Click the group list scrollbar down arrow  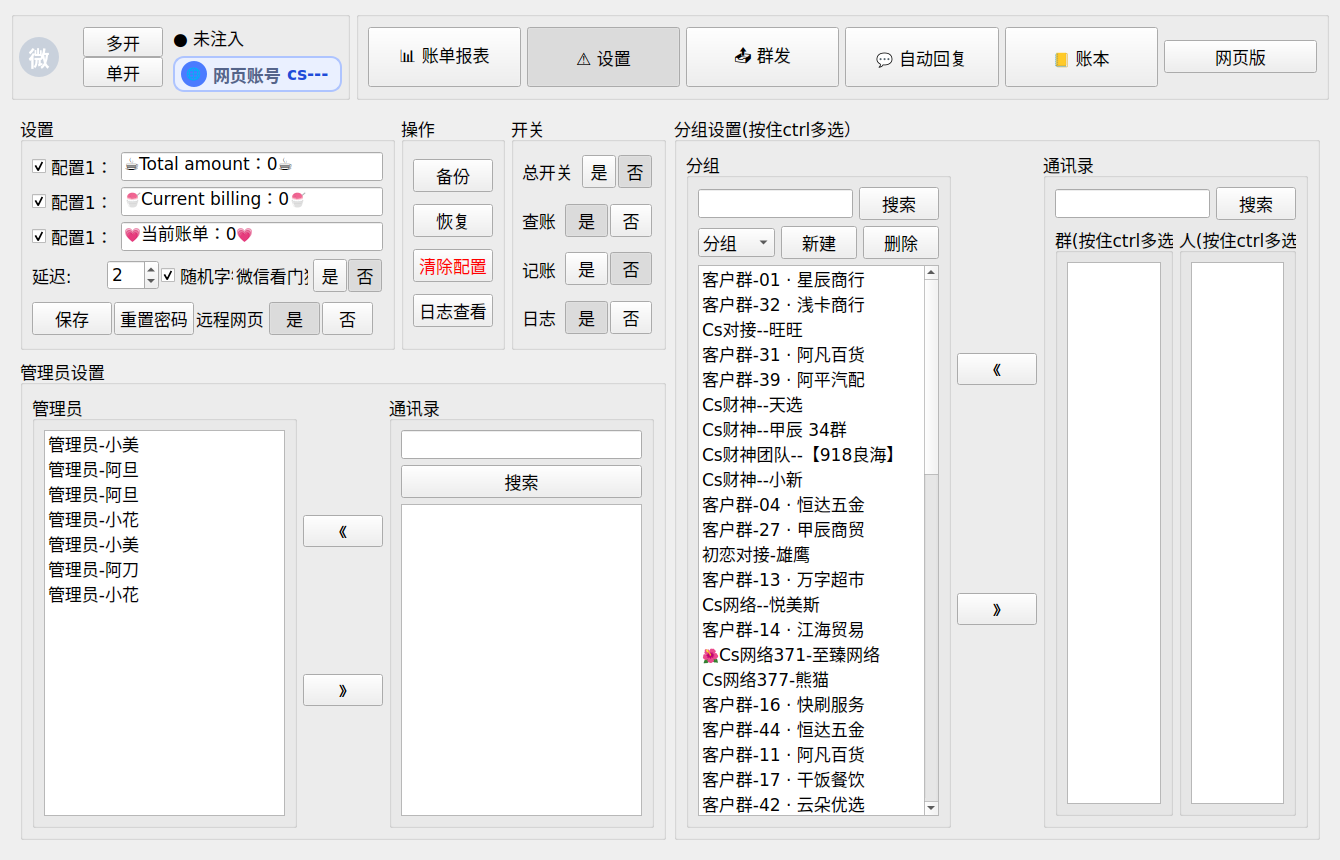point(931,808)
